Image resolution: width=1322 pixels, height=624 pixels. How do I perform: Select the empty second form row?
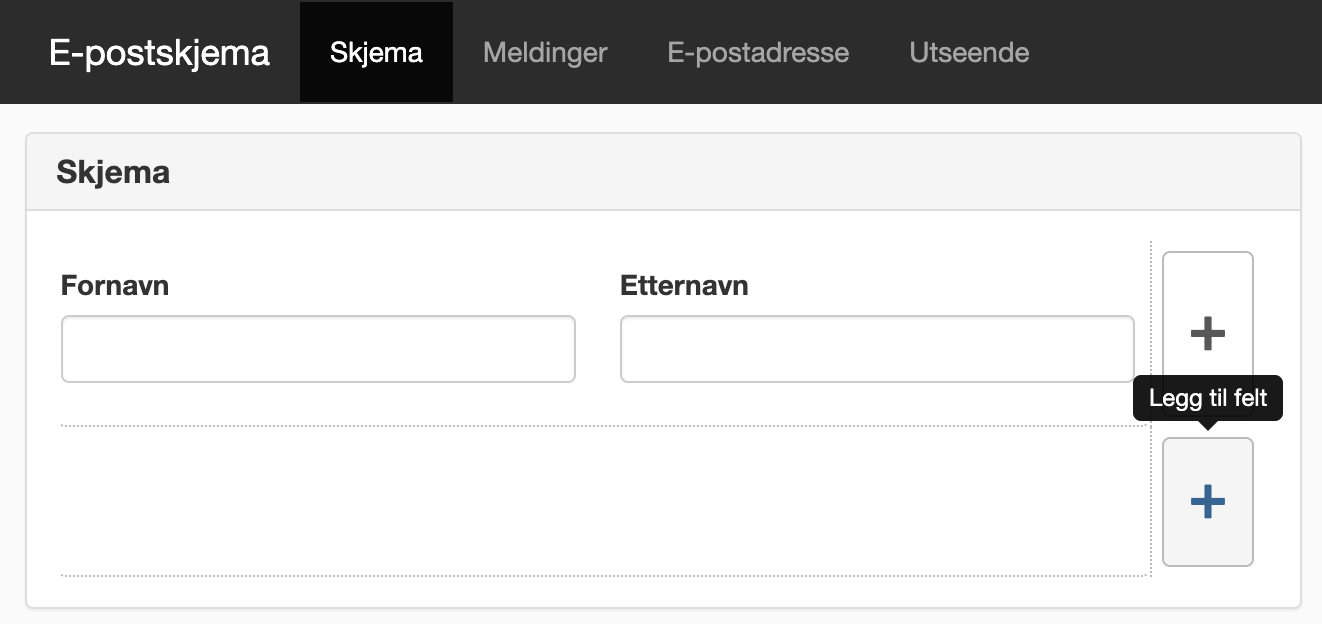pos(605,501)
